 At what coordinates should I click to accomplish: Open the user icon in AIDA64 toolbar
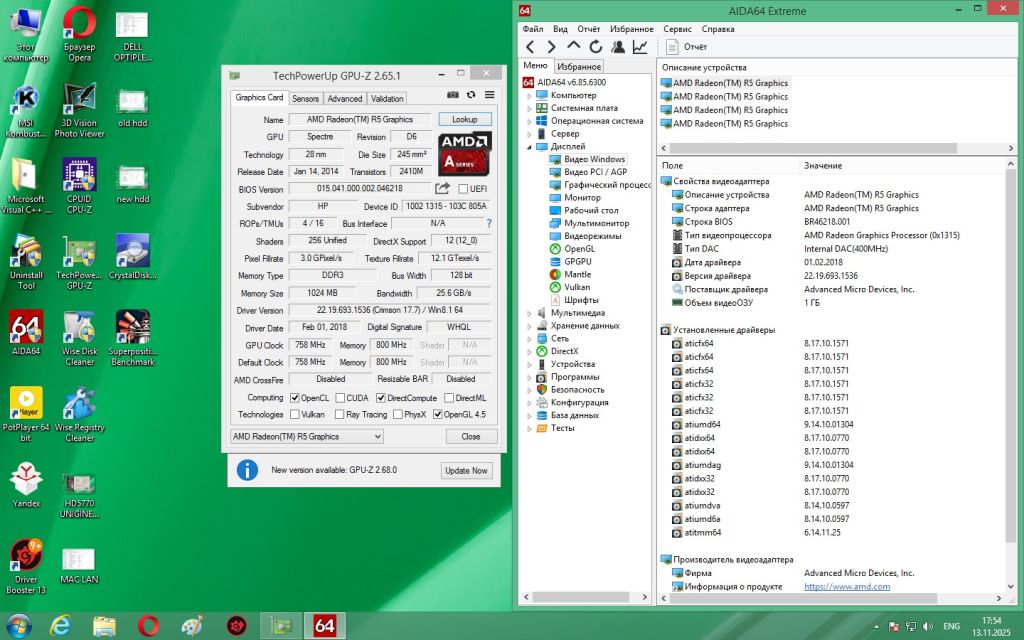pos(618,47)
